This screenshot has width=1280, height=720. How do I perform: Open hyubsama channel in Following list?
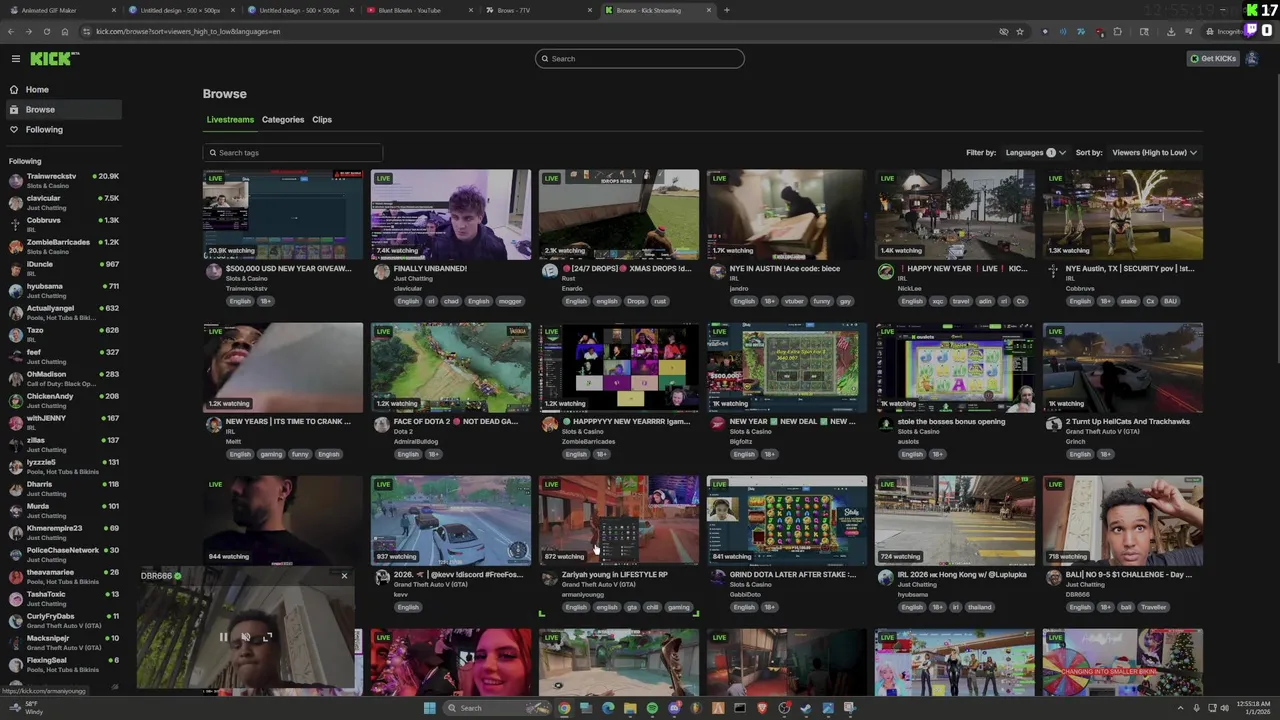[64, 290]
